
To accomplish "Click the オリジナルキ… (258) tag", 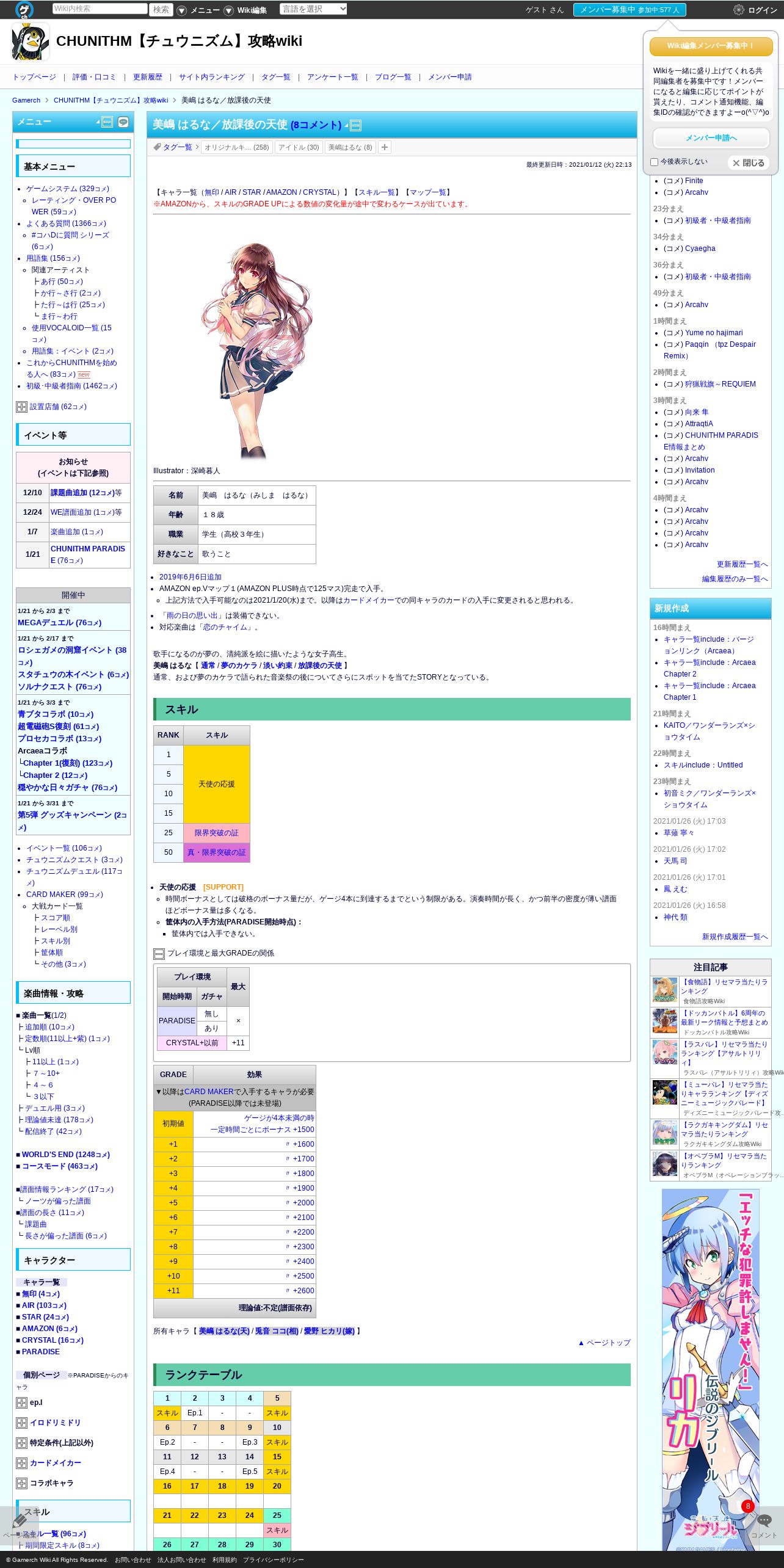I will [x=237, y=147].
